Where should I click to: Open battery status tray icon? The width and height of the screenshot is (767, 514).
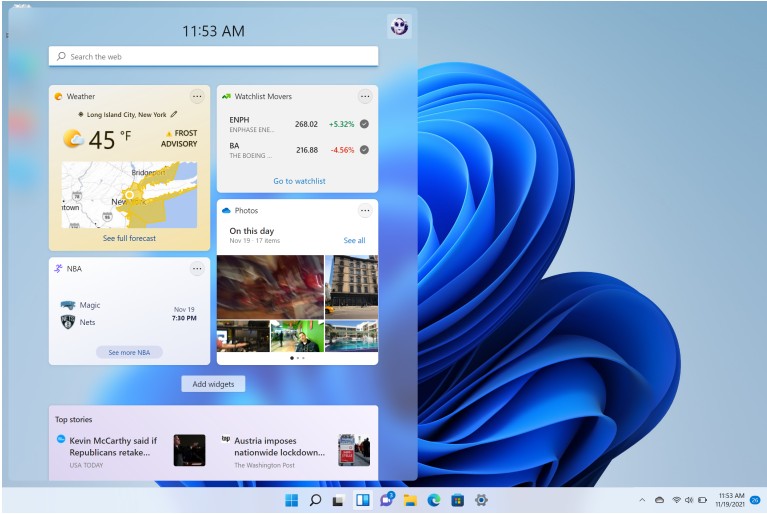click(702, 500)
